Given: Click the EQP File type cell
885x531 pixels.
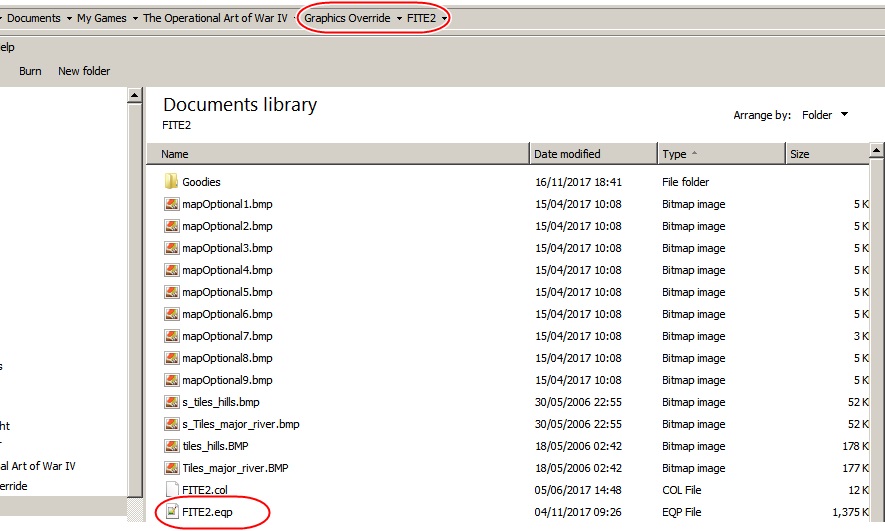Looking at the screenshot, I should (x=681, y=512).
